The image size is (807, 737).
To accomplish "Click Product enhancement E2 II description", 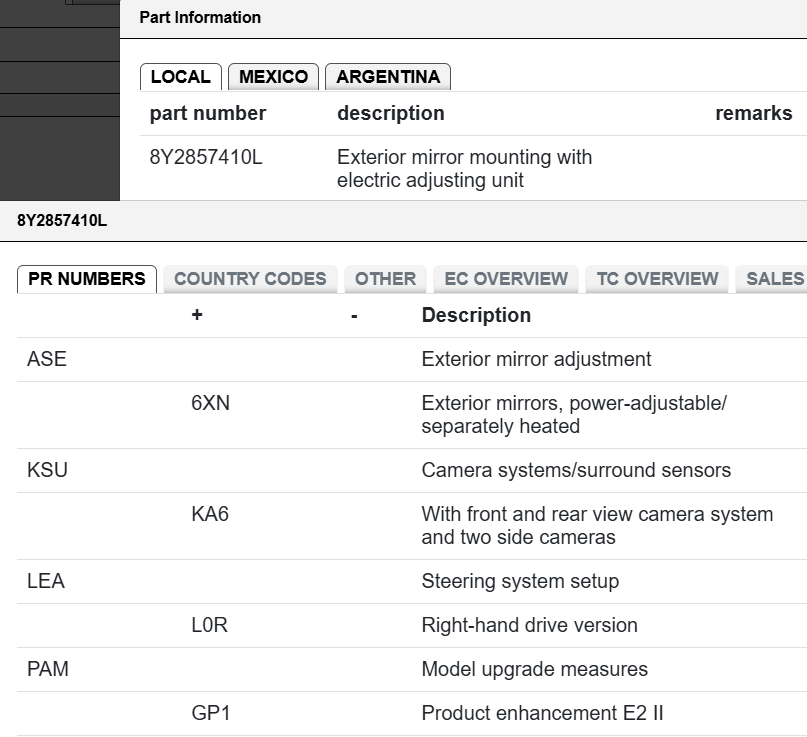I will (x=542, y=713).
